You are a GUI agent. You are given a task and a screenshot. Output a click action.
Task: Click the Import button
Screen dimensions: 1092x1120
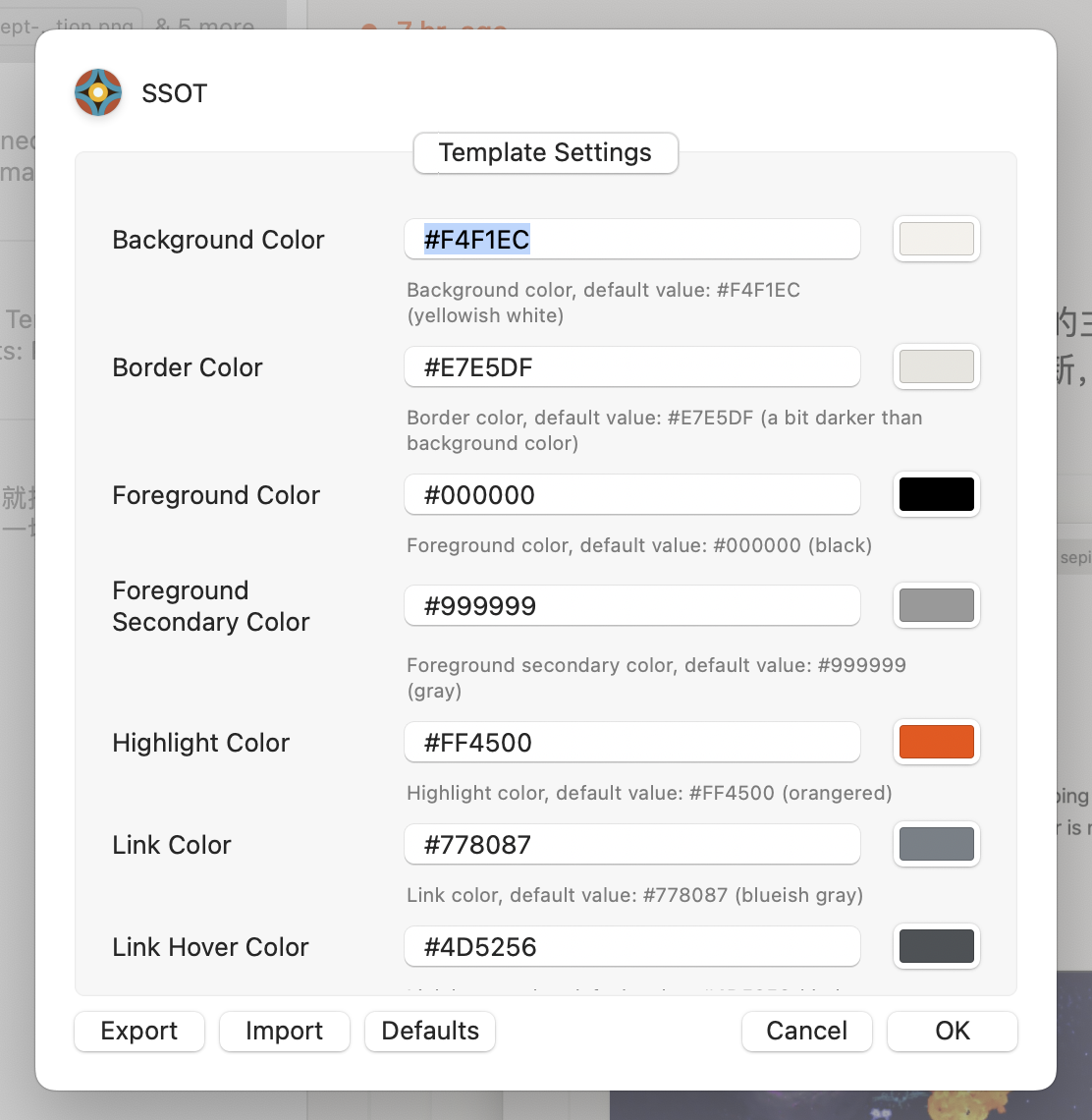[x=284, y=1031]
